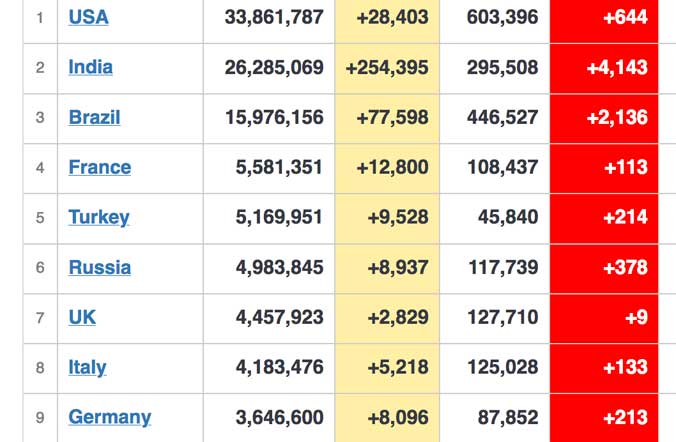
Task: Open the Brazil country link
Action: tap(94, 117)
